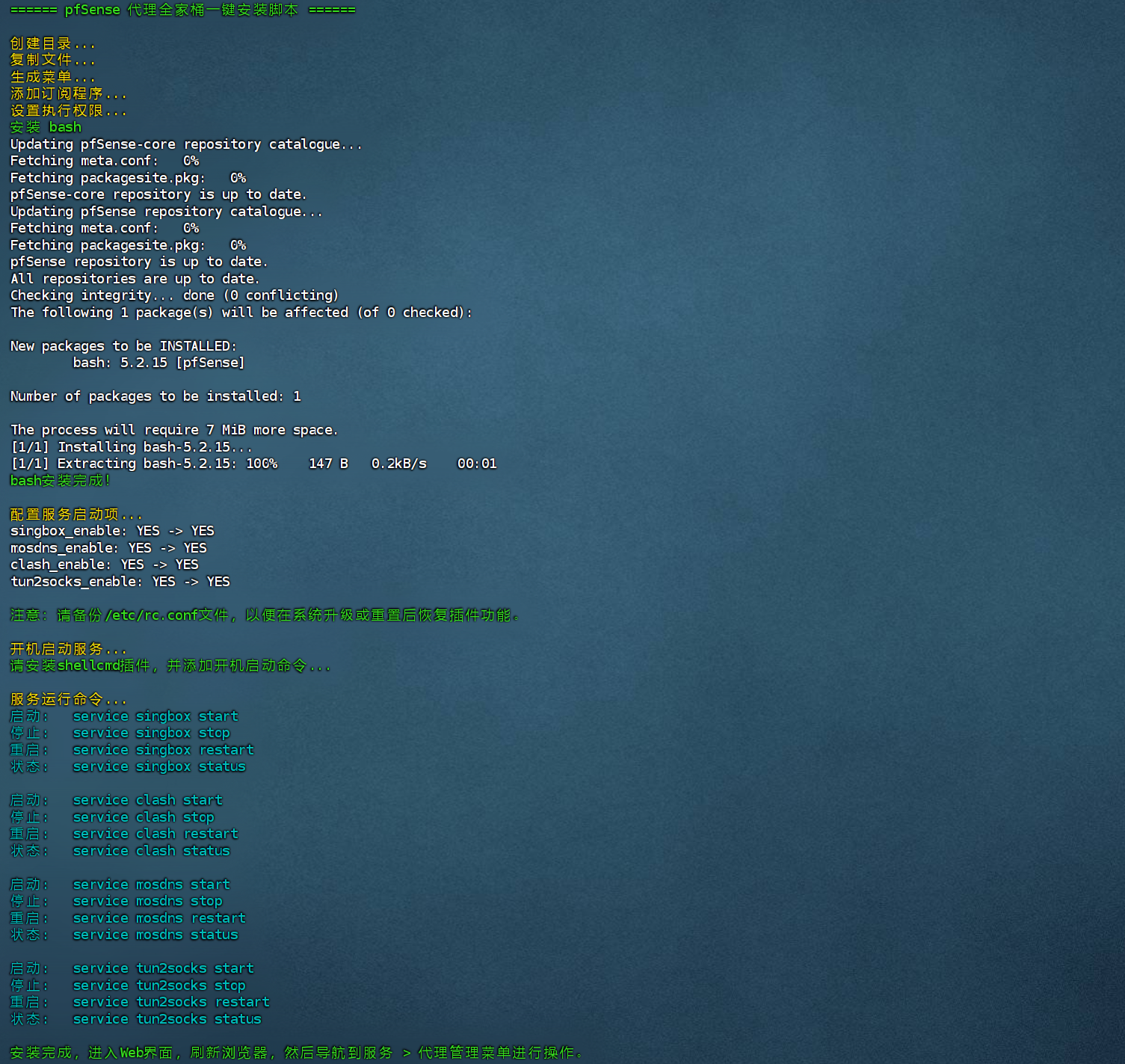Image resolution: width=1125 pixels, height=1064 pixels.
Task: Click the 'service mosdns stop' command
Action: [x=147, y=901]
